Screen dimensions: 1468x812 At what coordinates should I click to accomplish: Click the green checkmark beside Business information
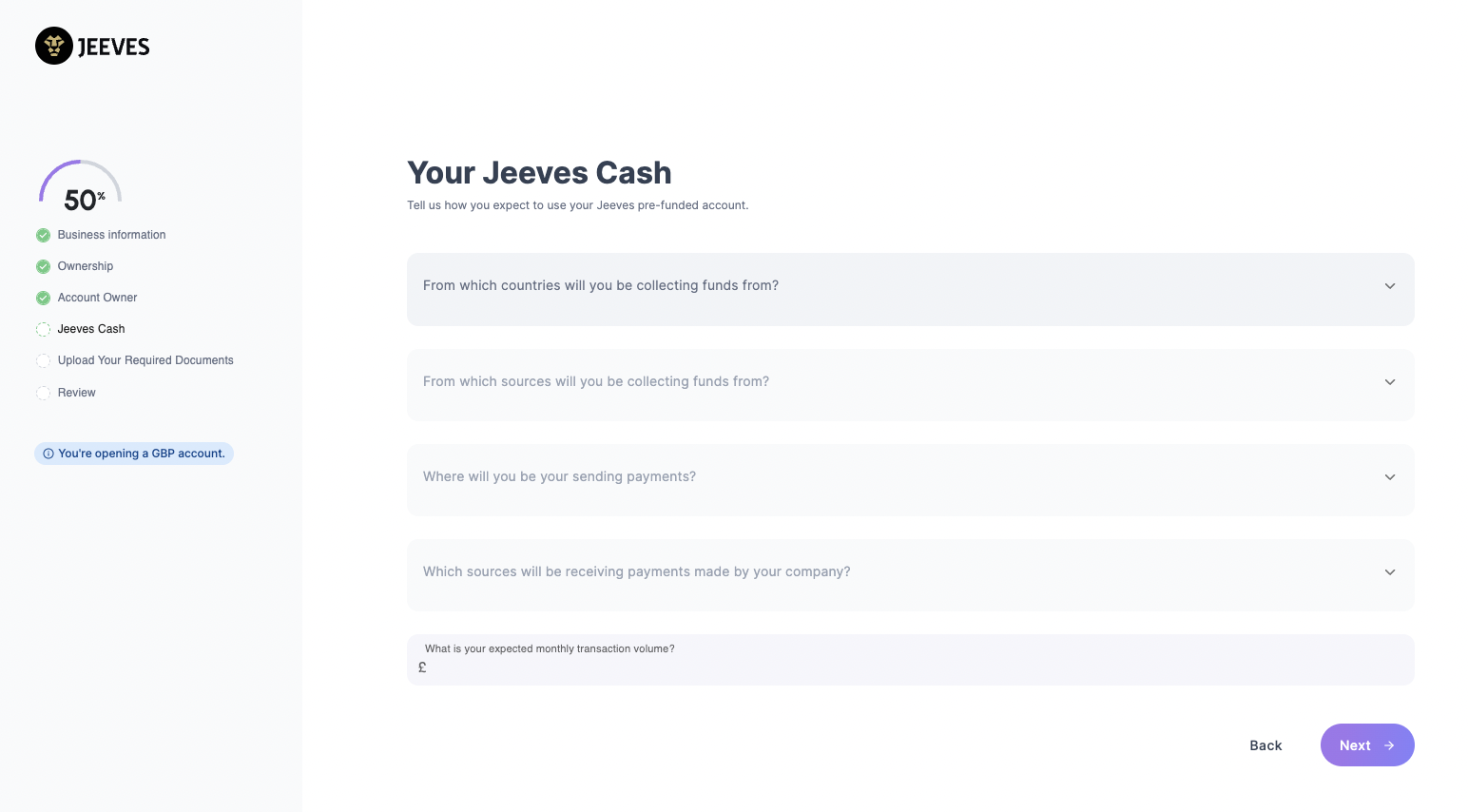point(43,235)
